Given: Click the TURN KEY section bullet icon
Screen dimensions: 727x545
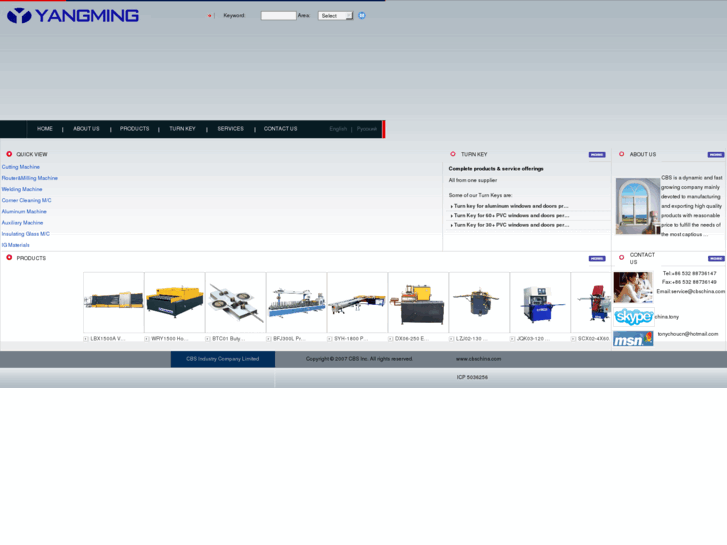Looking at the screenshot, I should click(x=453, y=154).
